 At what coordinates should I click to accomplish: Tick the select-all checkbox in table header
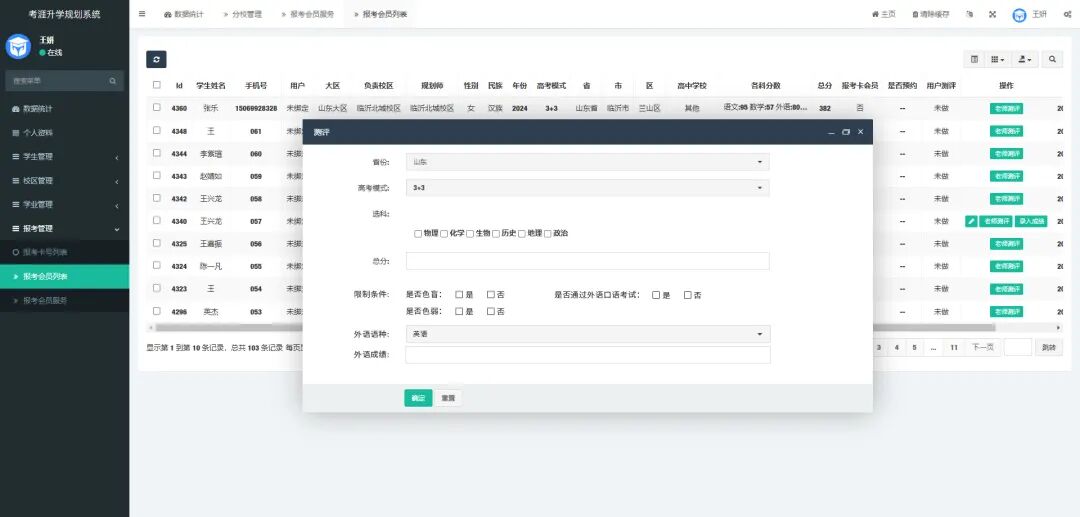click(157, 85)
